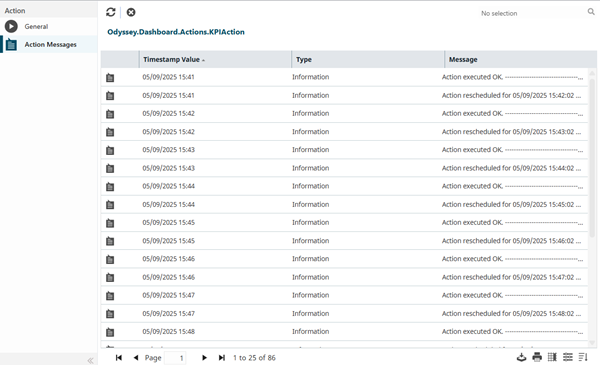Screen dimensions: 600x365
Task: Click the '1 to 25 of 86' pager text
Action: (x=254, y=358)
